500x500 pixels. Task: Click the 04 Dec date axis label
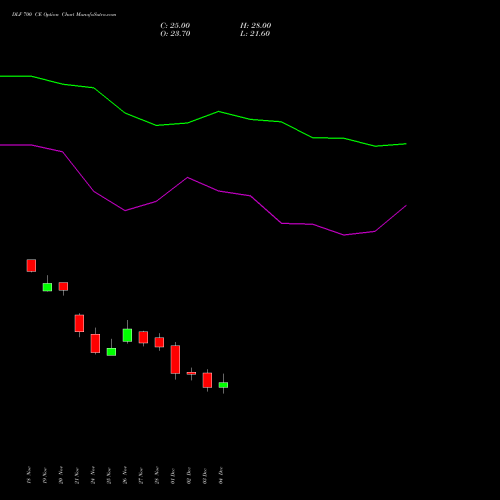click(221, 475)
